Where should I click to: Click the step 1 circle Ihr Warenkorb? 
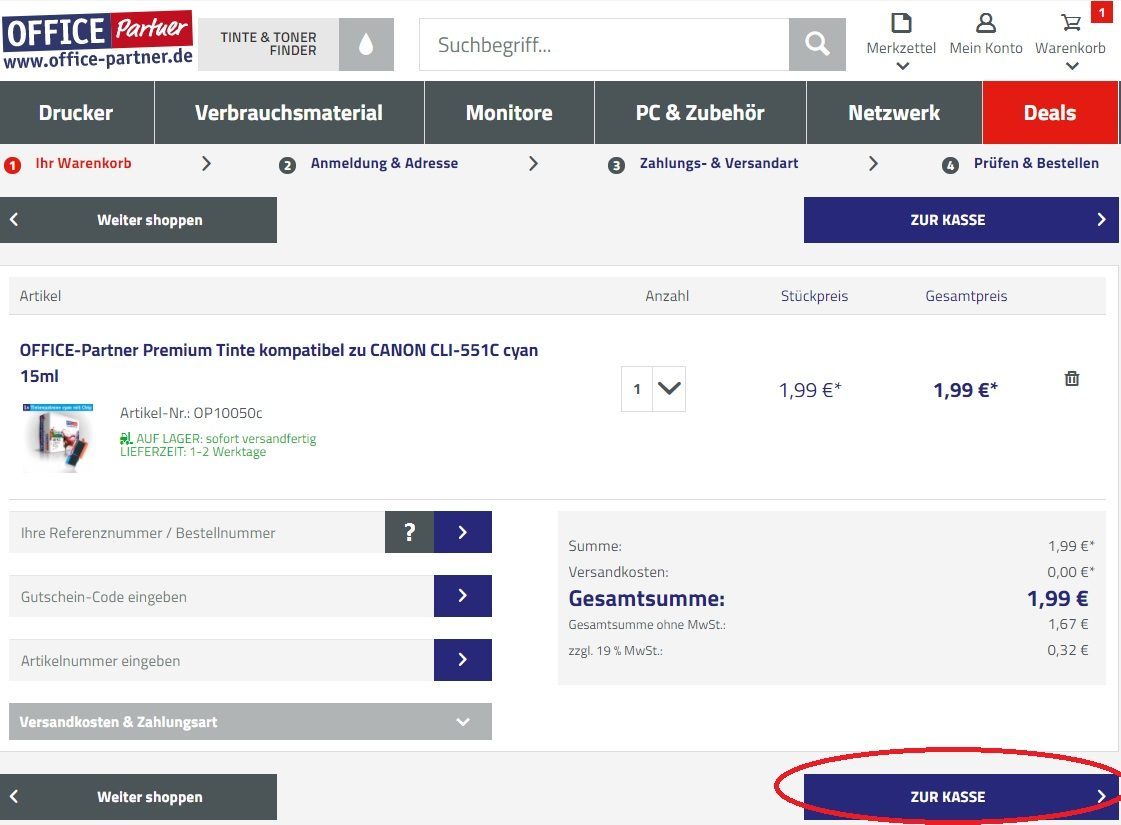pyautogui.click(x=12, y=165)
